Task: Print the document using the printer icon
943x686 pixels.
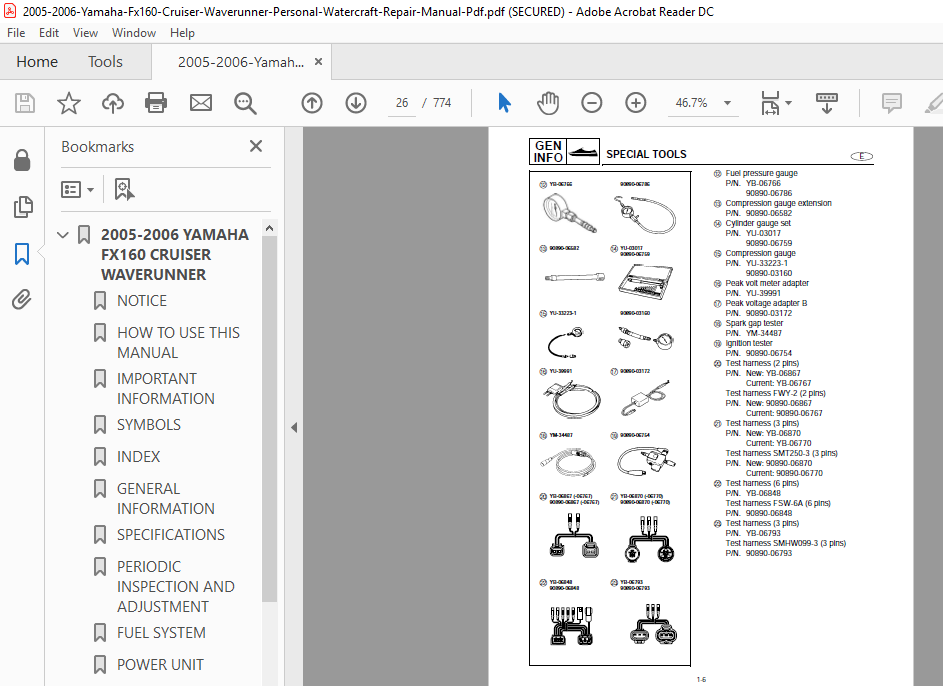Action: (x=156, y=103)
